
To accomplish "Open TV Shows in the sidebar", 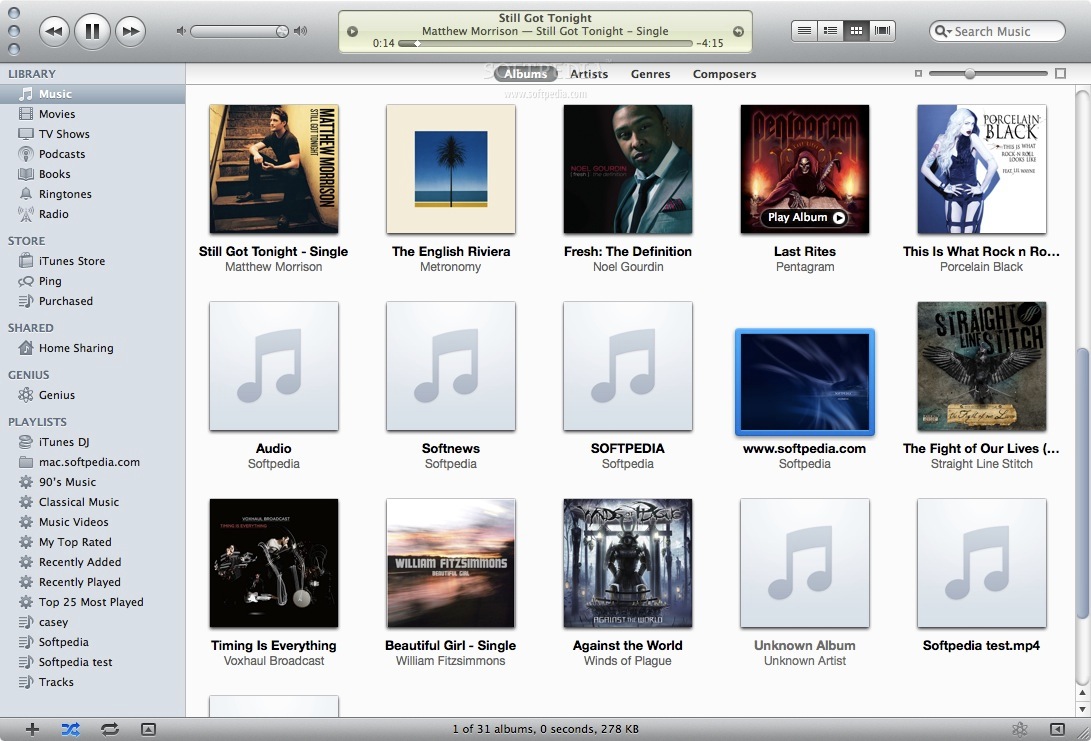I will 93,134.
